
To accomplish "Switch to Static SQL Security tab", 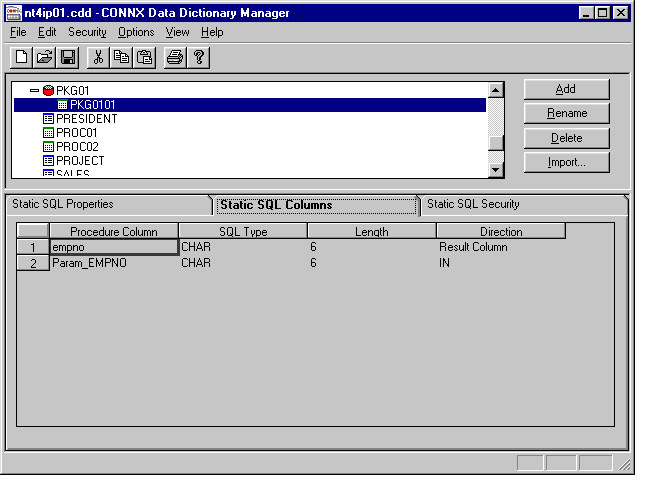I will pos(523,204).
